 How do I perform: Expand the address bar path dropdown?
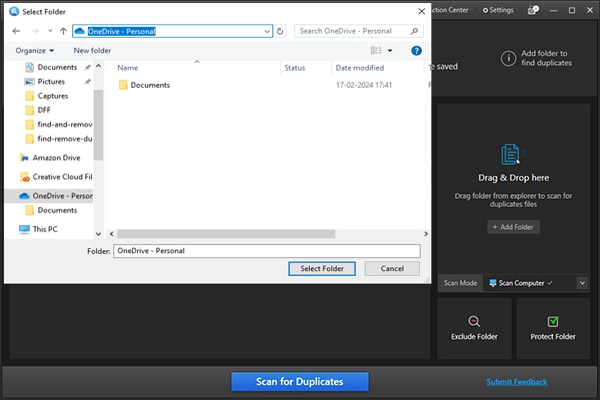click(x=267, y=31)
